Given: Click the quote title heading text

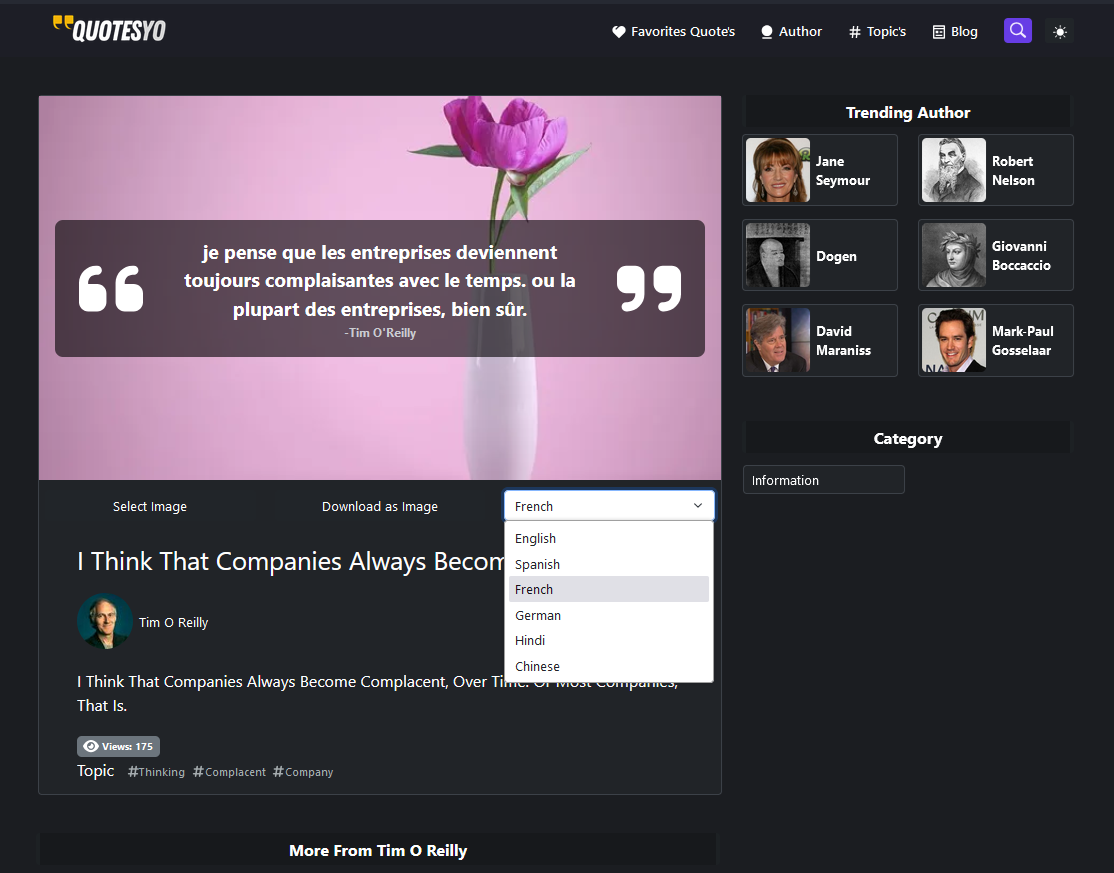Looking at the screenshot, I should (291, 561).
